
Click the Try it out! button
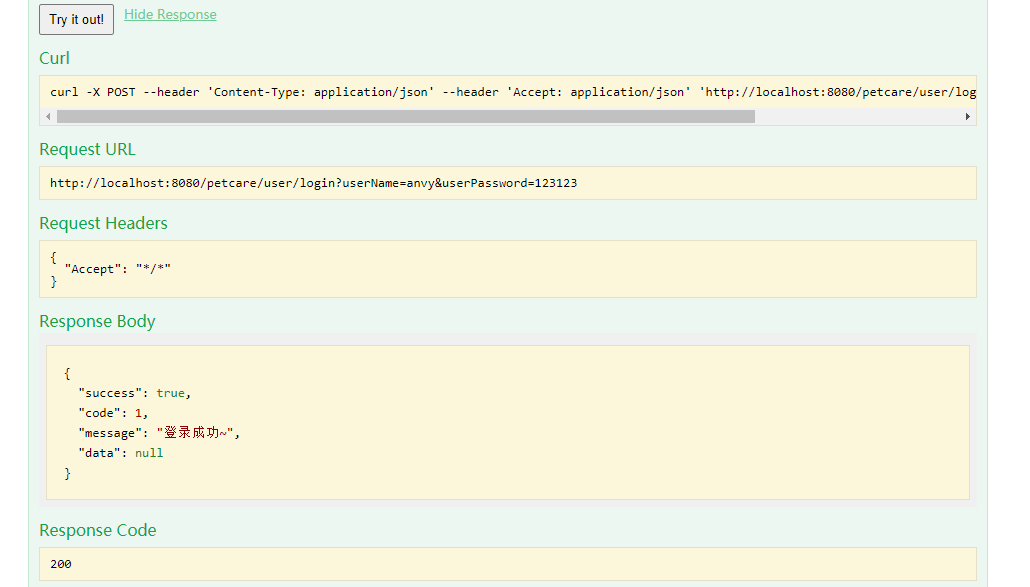point(76,20)
